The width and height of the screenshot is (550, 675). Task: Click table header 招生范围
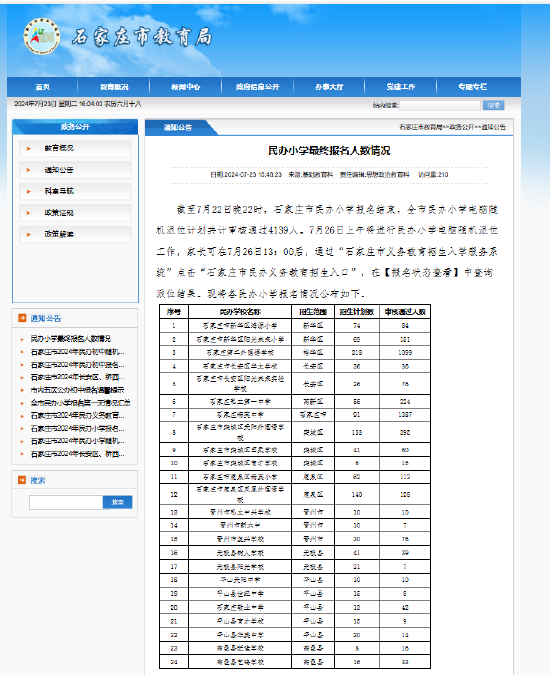[313, 312]
